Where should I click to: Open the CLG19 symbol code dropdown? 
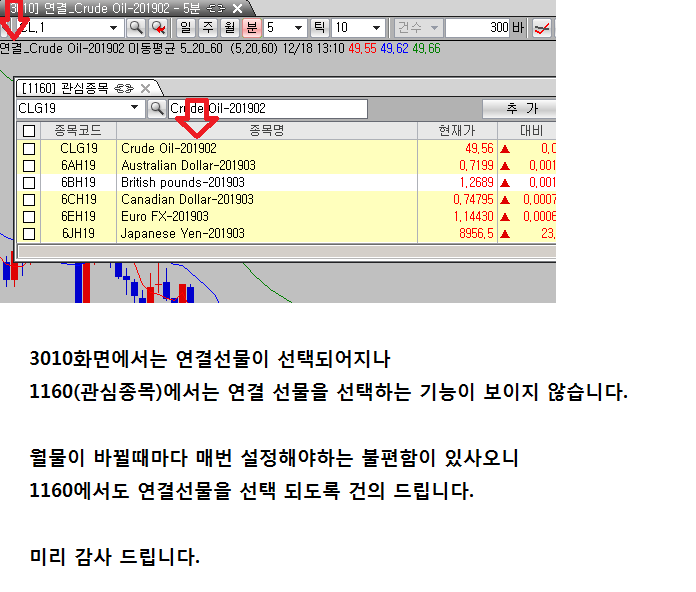click(x=136, y=108)
